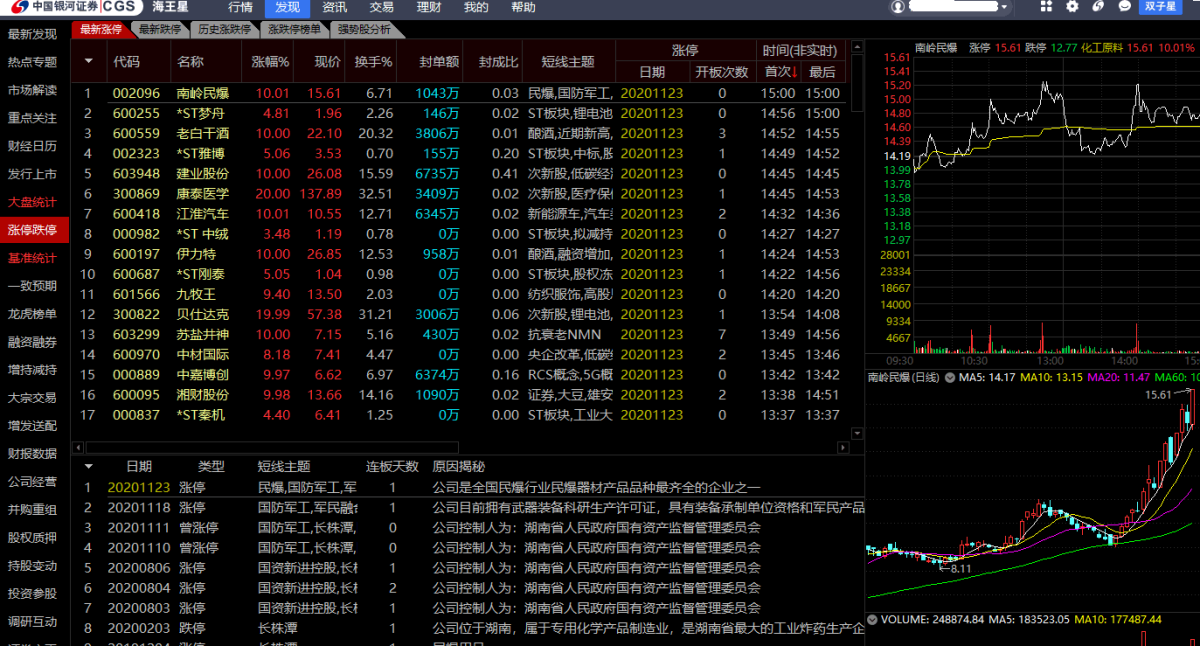Open the apps grid icon in title bar
The height and width of the screenshot is (646, 1200).
(x=1046, y=6)
